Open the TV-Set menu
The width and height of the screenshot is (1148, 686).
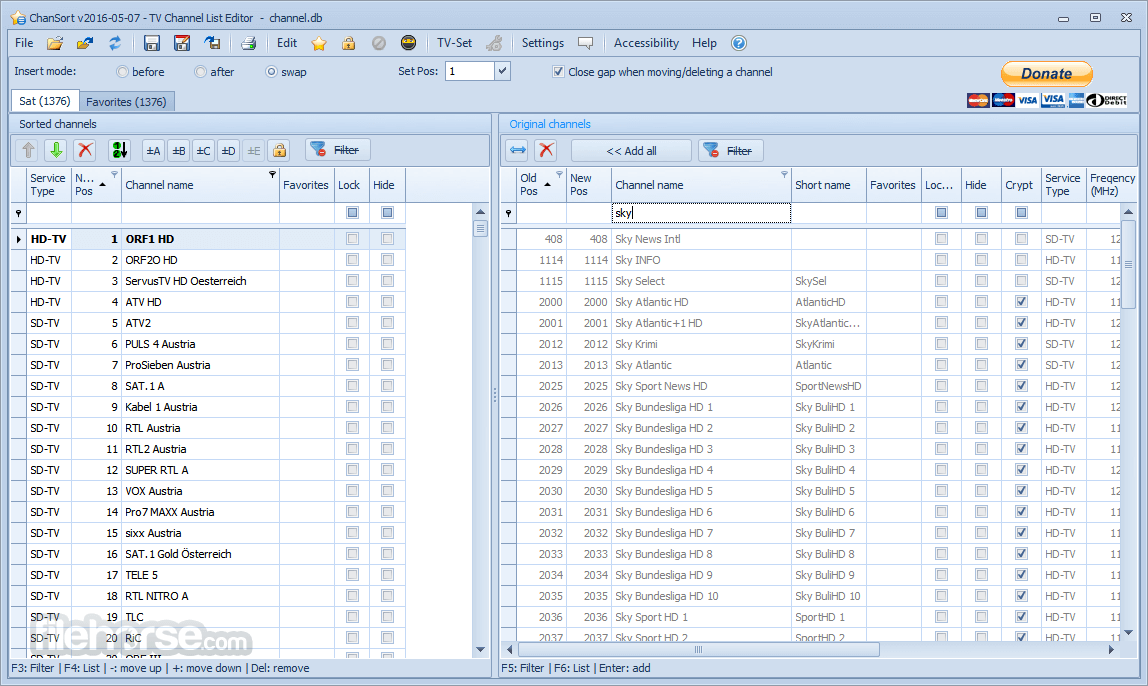pos(455,43)
